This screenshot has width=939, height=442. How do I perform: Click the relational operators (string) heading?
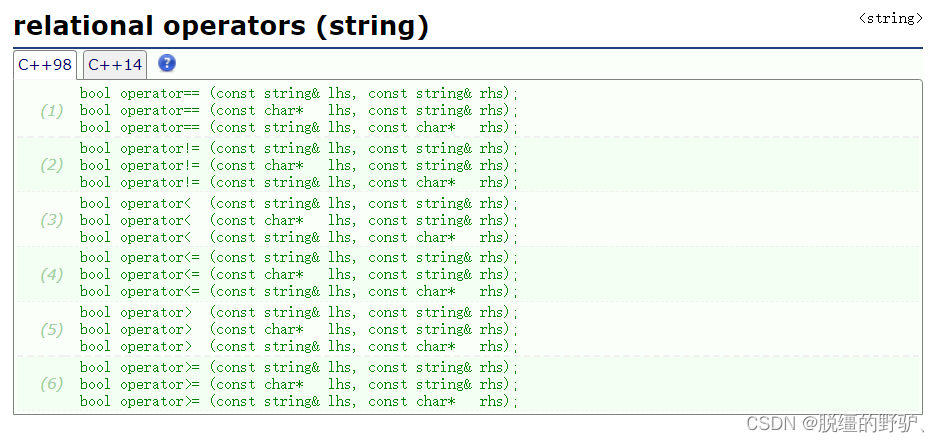pyautogui.click(x=221, y=26)
